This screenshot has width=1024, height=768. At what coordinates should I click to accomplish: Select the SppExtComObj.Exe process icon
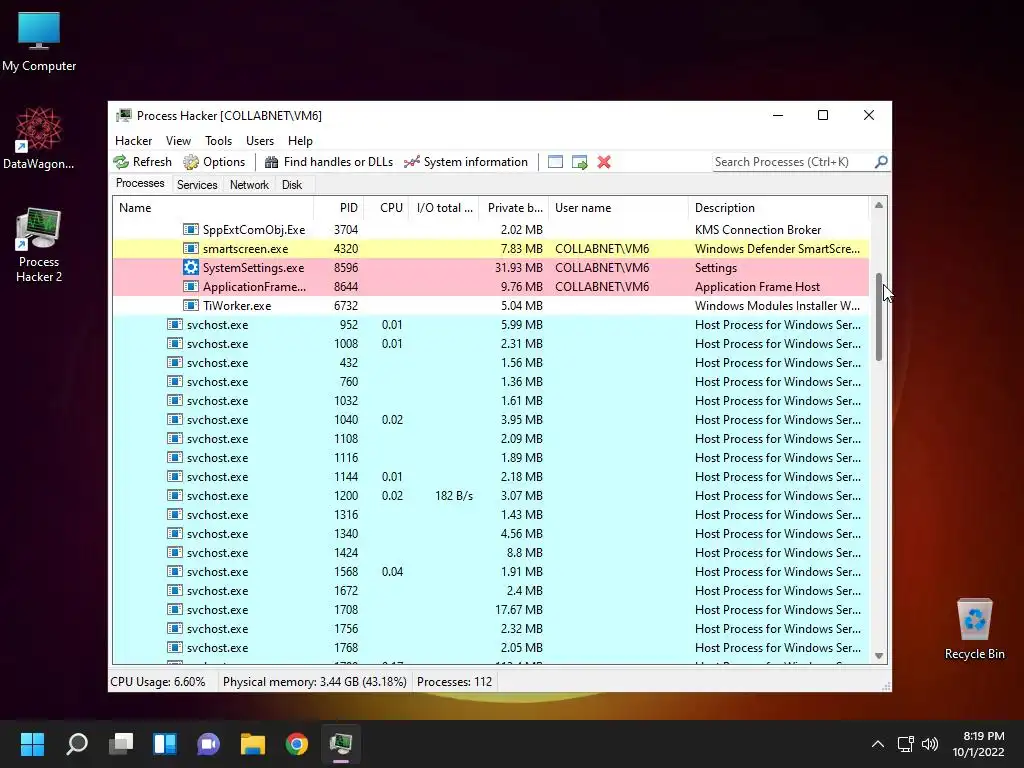point(191,230)
